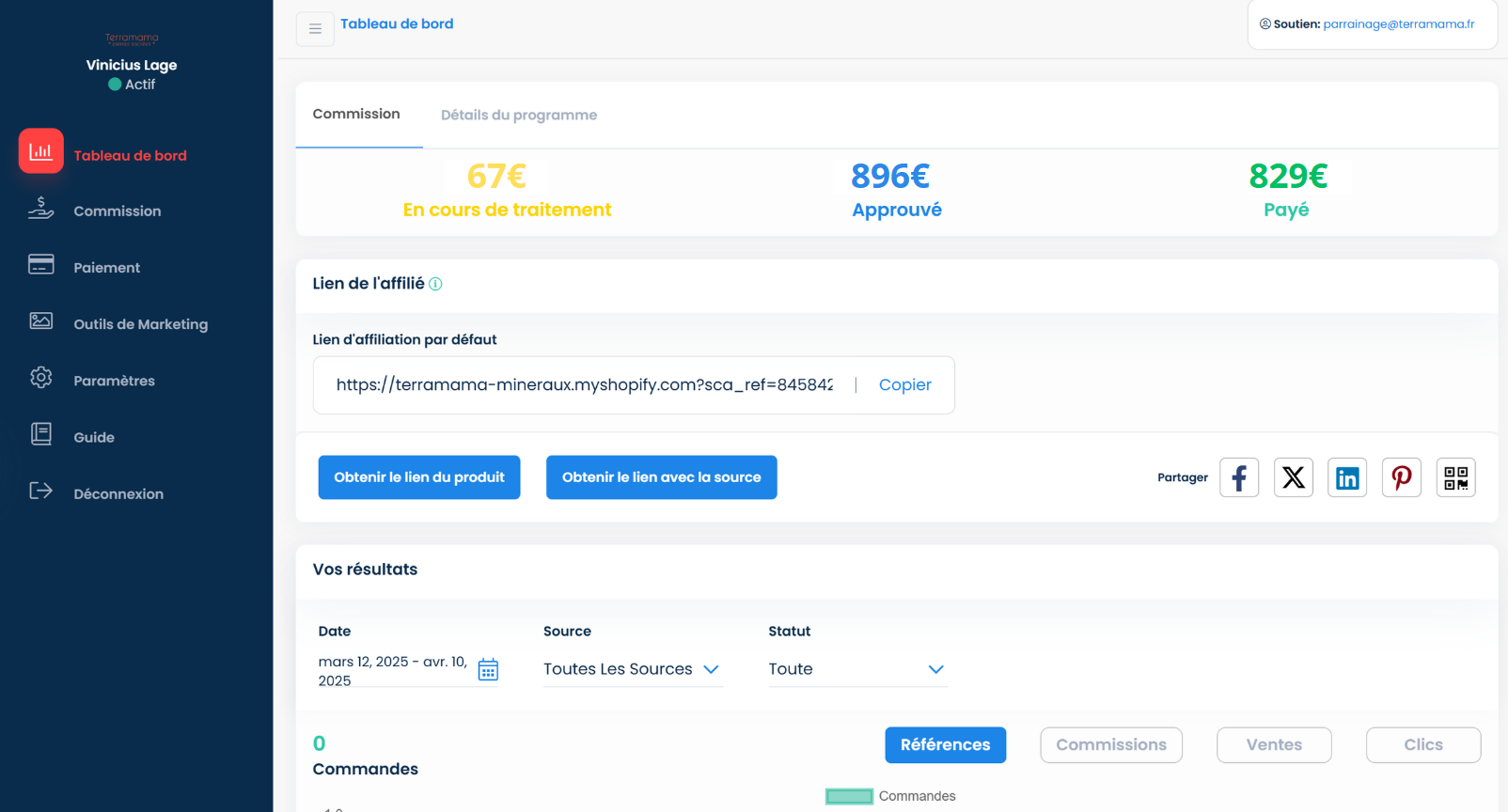The height and width of the screenshot is (812, 1508).
Task: Click the info icon beside Lien de l'affilié
Action: [x=435, y=284]
